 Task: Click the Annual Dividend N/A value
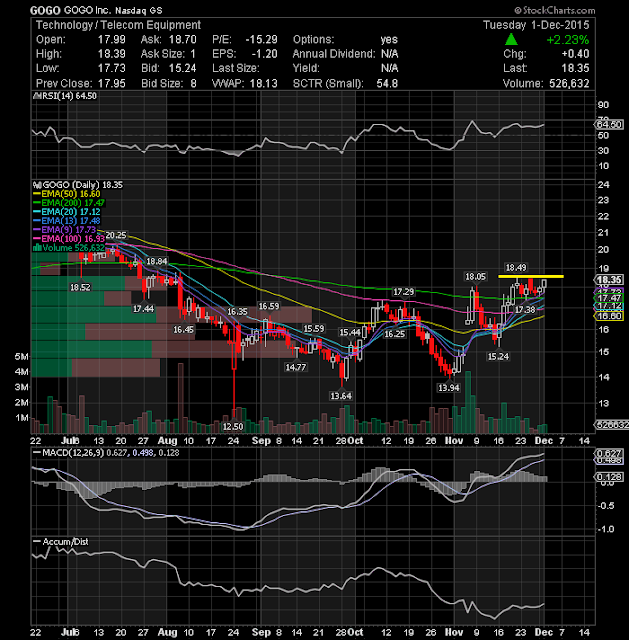389,54
